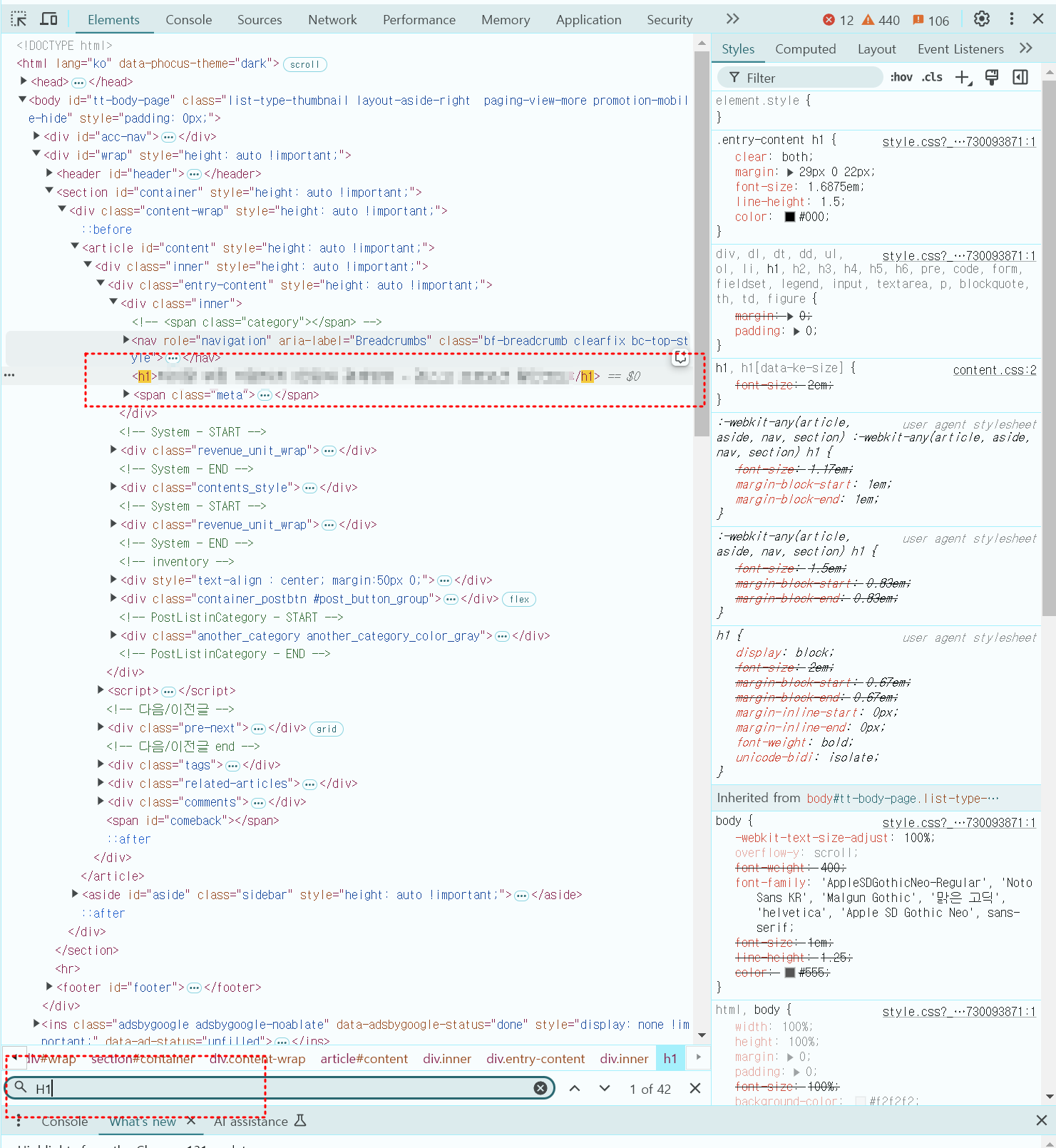Close the What's new drawer tab
The image size is (1056, 1148).
[x=190, y=1121]
